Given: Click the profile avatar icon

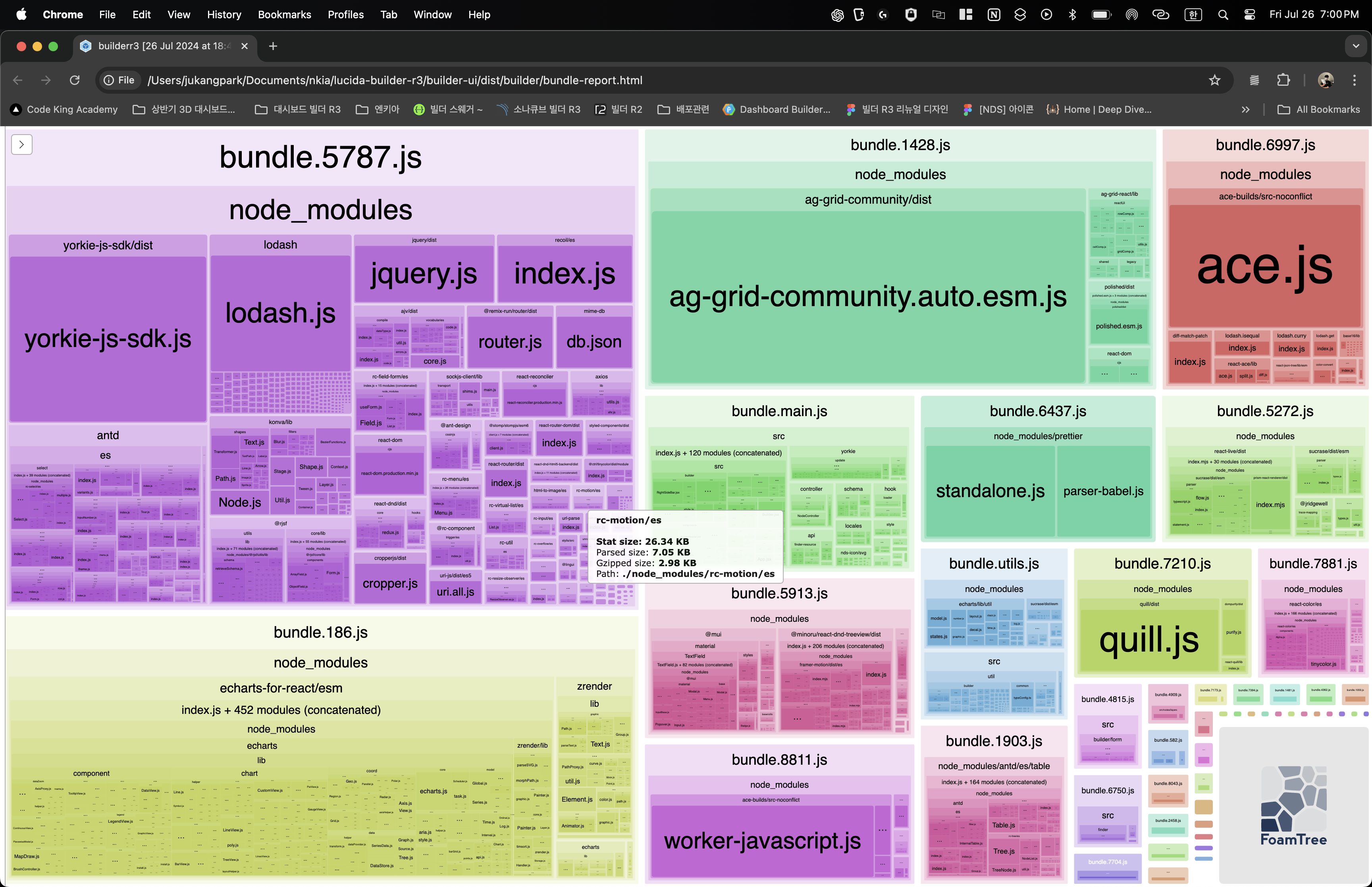Looking at the screenshot, I should click(x=1326, y=80).
